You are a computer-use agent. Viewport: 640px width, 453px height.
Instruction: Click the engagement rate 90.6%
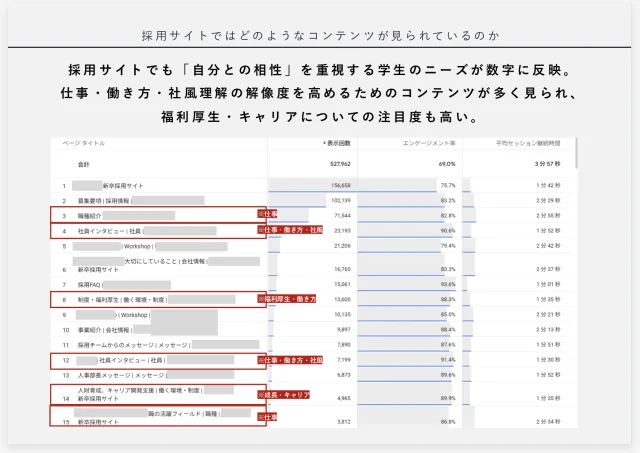[448, 231]
